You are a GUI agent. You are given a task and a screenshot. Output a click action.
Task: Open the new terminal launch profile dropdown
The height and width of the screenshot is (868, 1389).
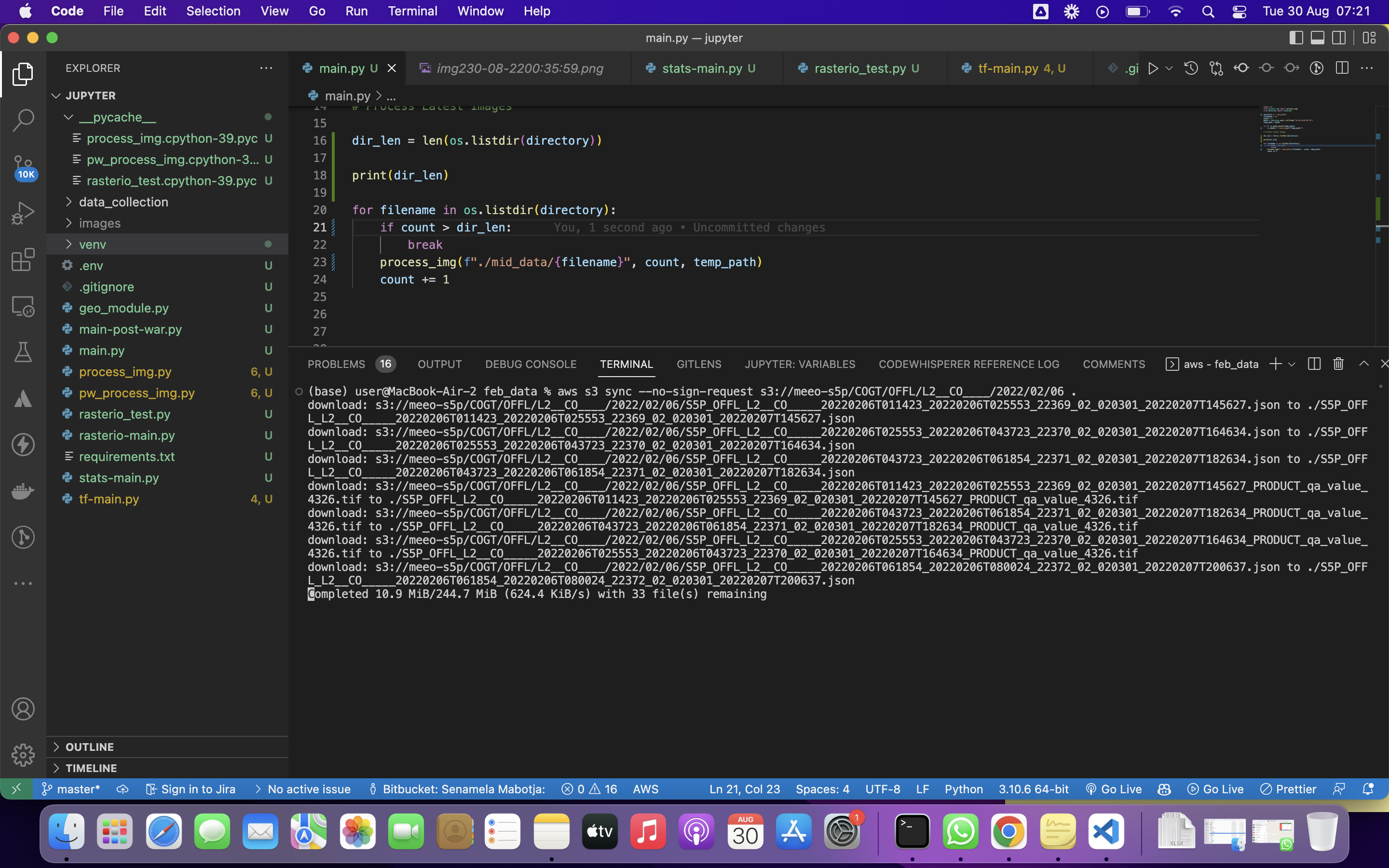coord(1292,364)
